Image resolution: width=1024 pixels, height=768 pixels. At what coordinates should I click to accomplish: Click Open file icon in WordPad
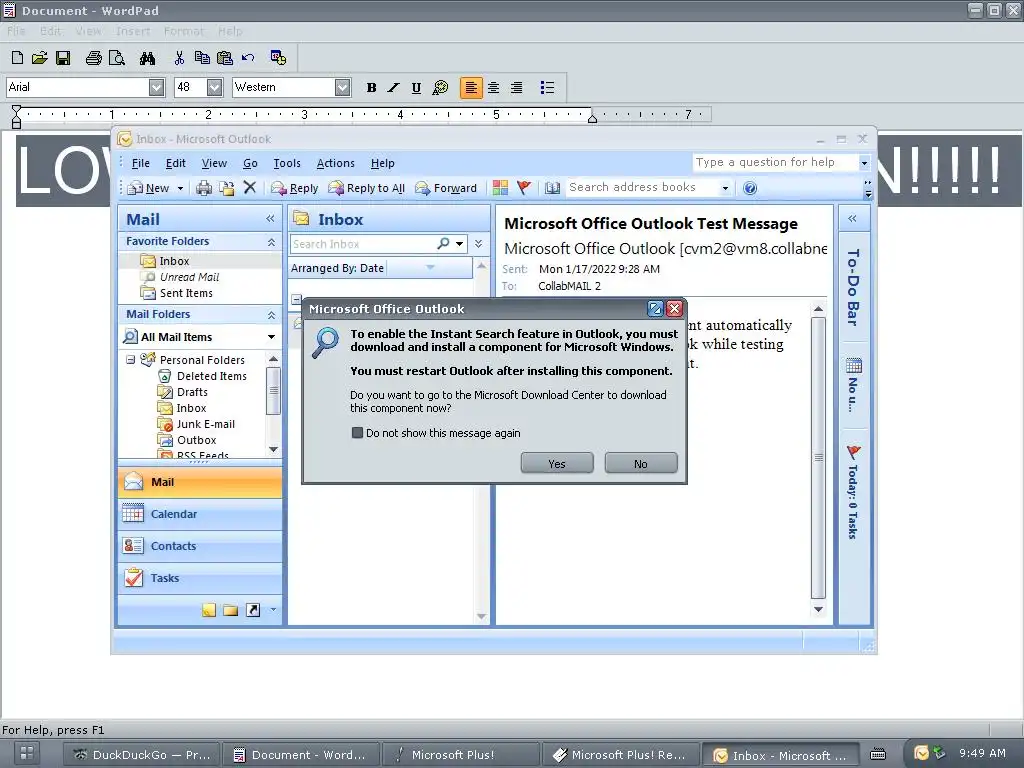(40, 58)
